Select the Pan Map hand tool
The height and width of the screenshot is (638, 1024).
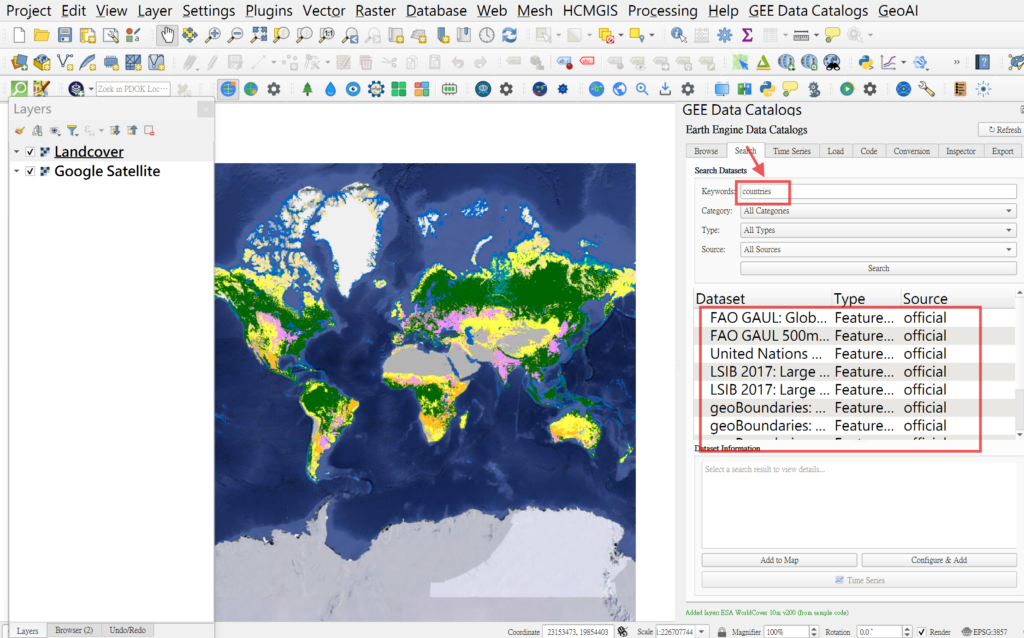click(x=168, y=35)
